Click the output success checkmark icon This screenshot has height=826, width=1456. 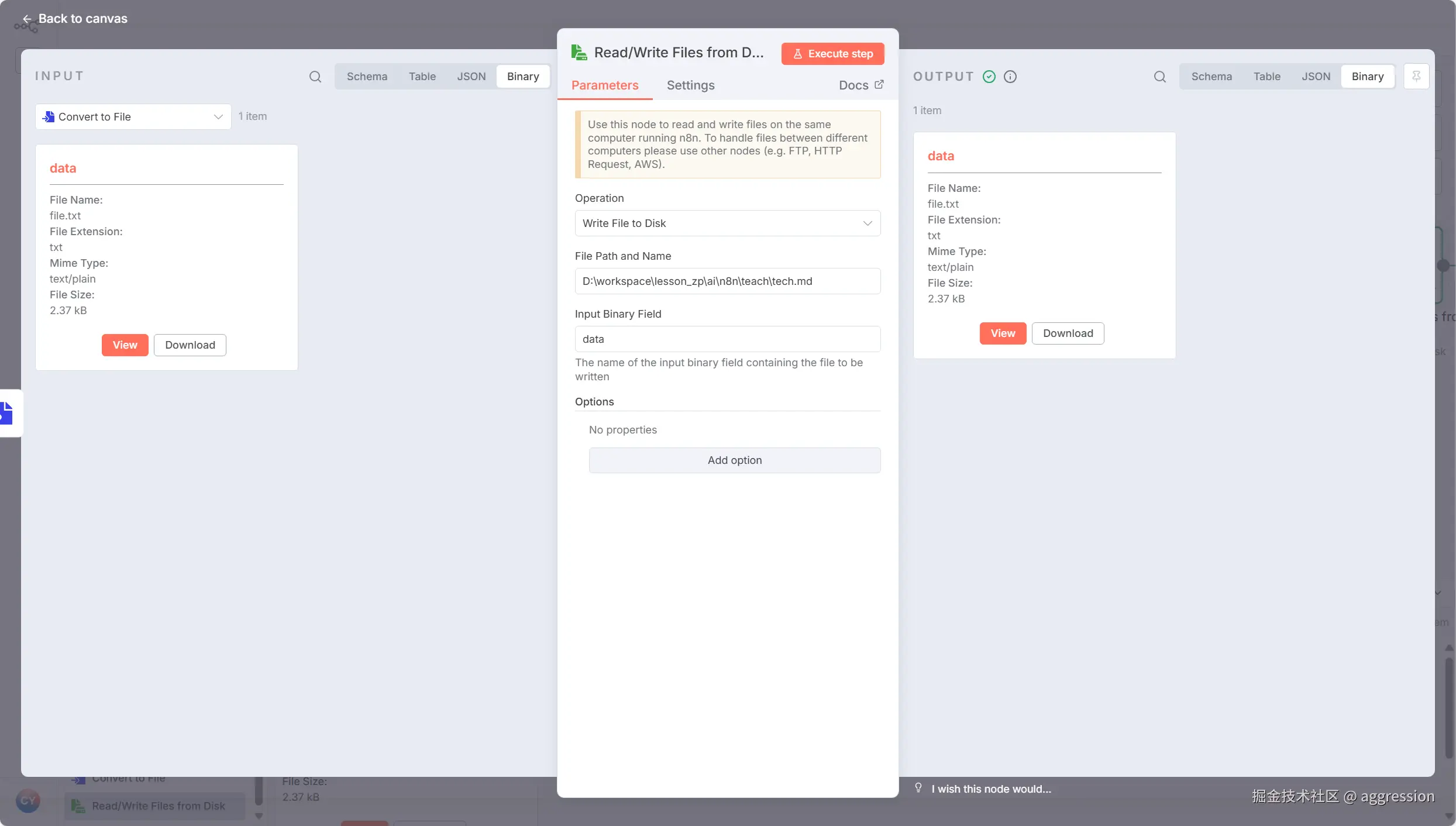point(989,77)
